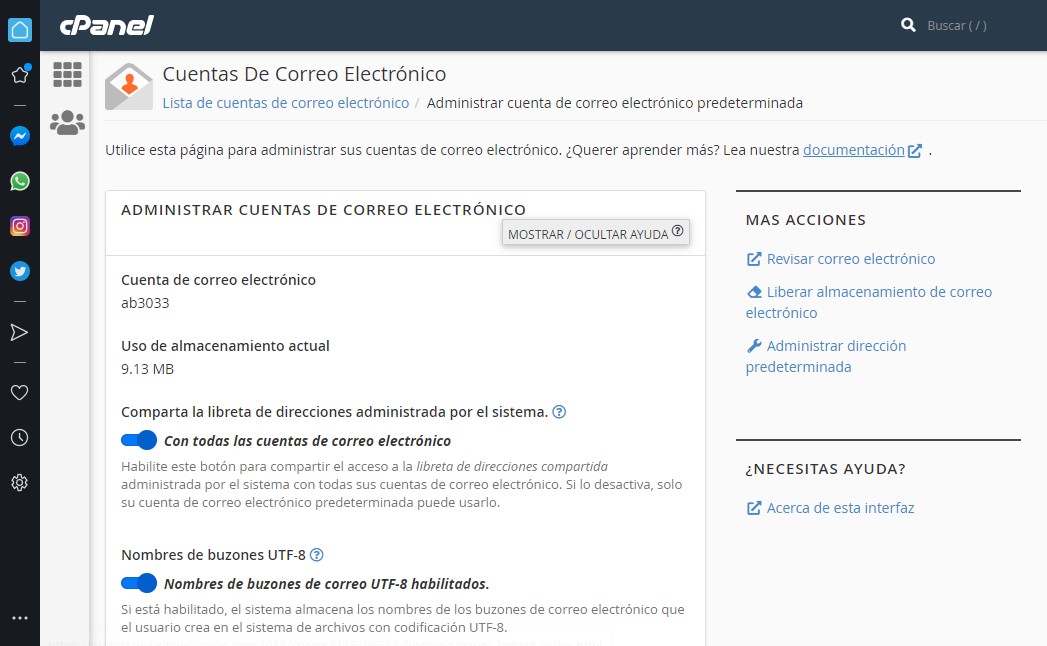
Task: Open Messenger in the browser sidebar
Action: pos(19,136)
